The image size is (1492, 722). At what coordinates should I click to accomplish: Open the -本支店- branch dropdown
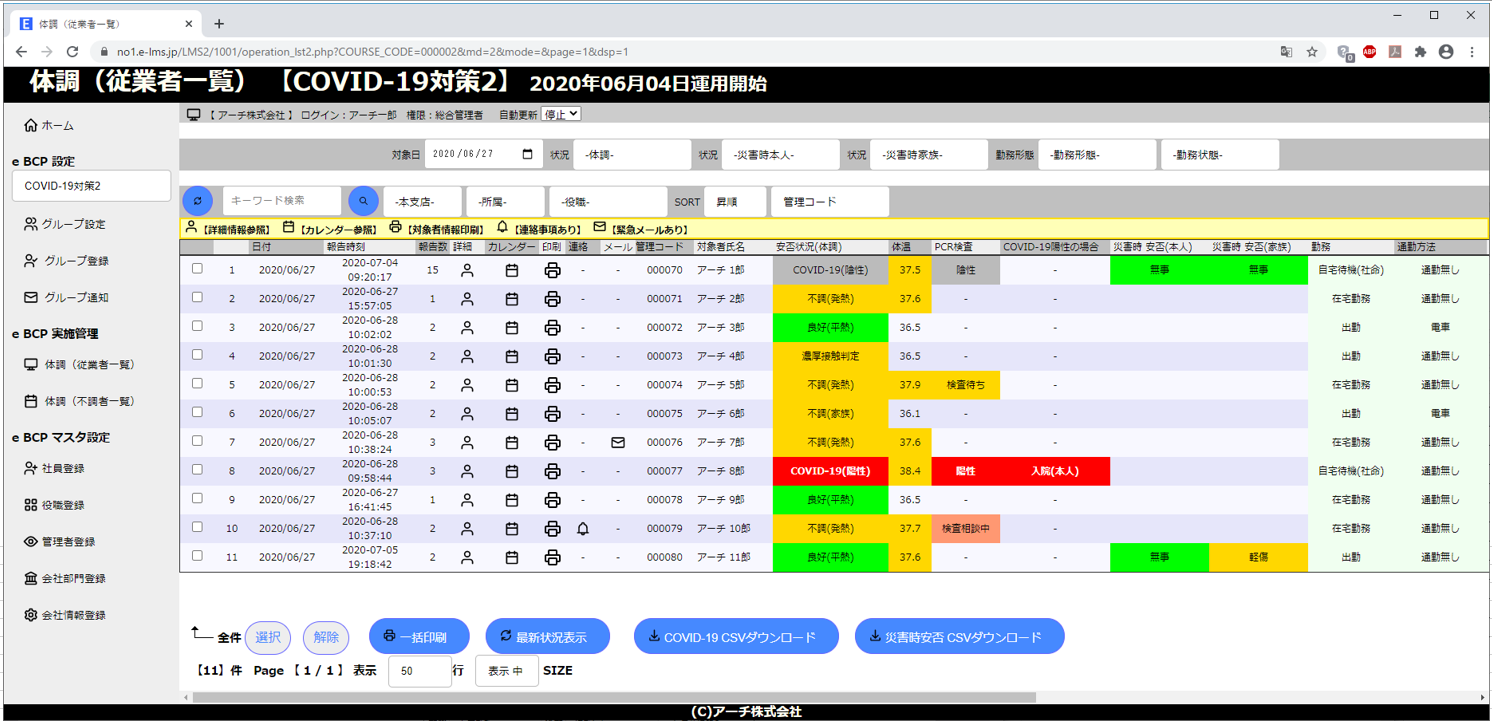[x=422, y=202]
